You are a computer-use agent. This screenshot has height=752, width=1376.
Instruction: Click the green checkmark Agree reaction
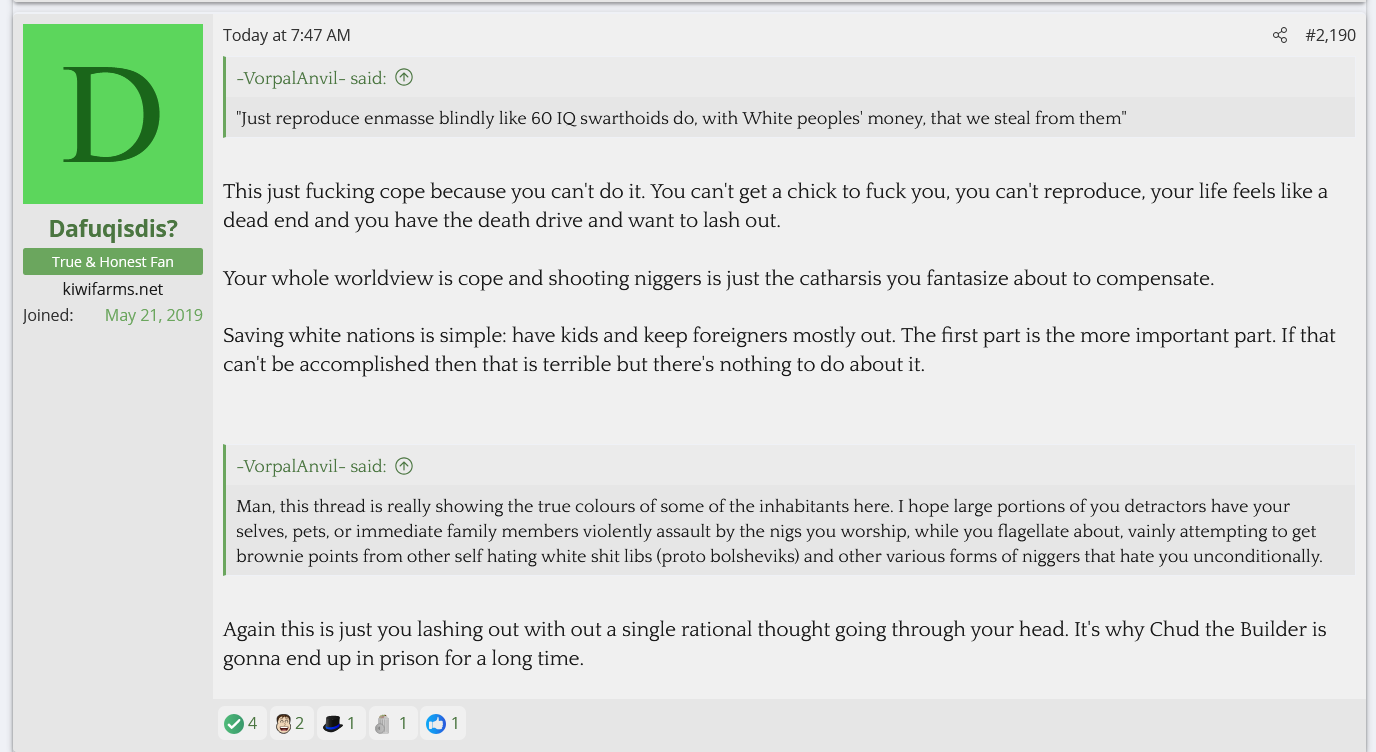coord(234,723)
